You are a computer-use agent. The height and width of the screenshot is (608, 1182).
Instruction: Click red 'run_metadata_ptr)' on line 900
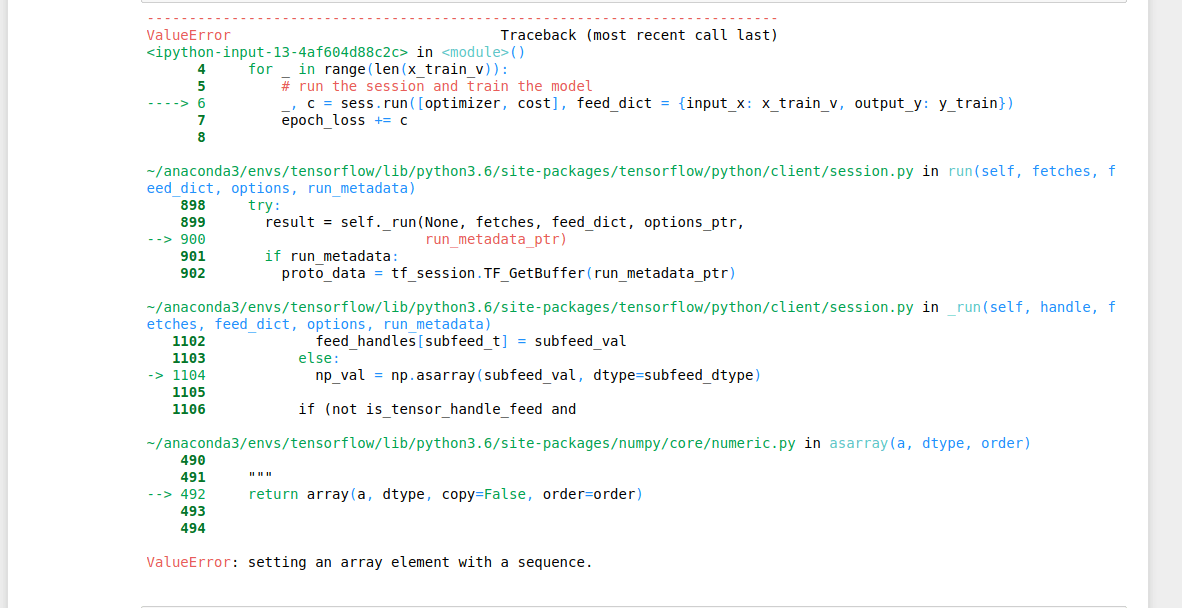(x=496, y=240)
